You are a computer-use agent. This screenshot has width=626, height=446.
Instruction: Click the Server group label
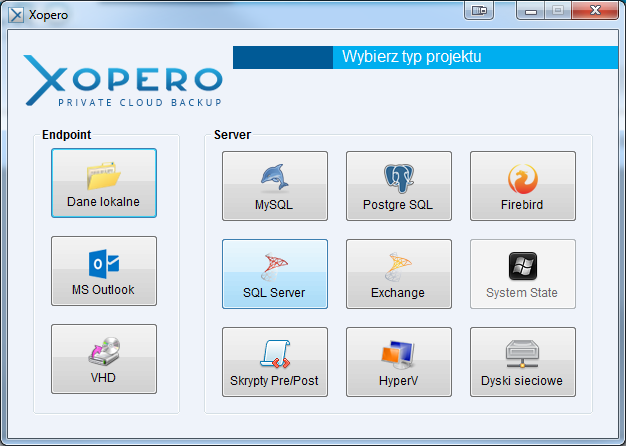pos(232,135)
